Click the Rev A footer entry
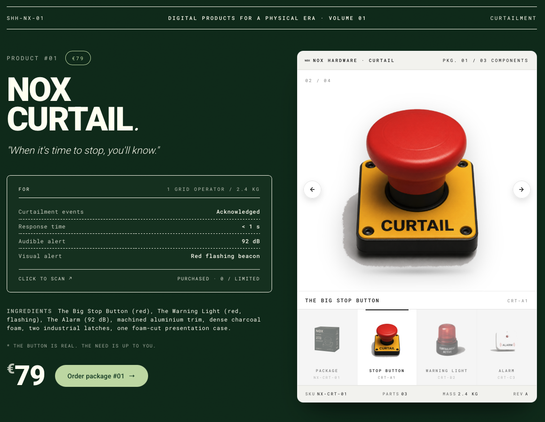 (x=520, y=394)
